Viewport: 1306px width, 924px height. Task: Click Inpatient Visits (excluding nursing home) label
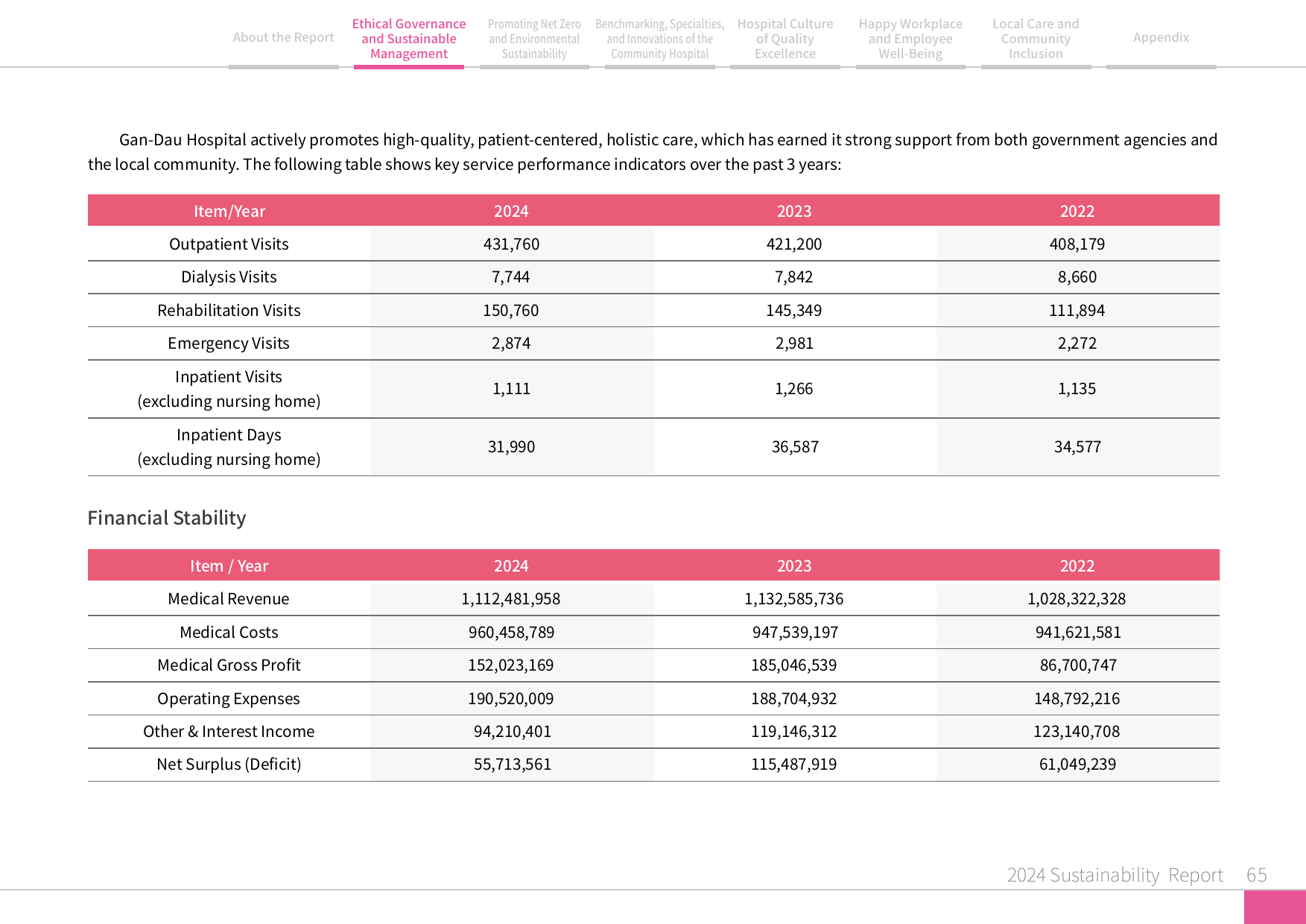click(x=229, y=389)
